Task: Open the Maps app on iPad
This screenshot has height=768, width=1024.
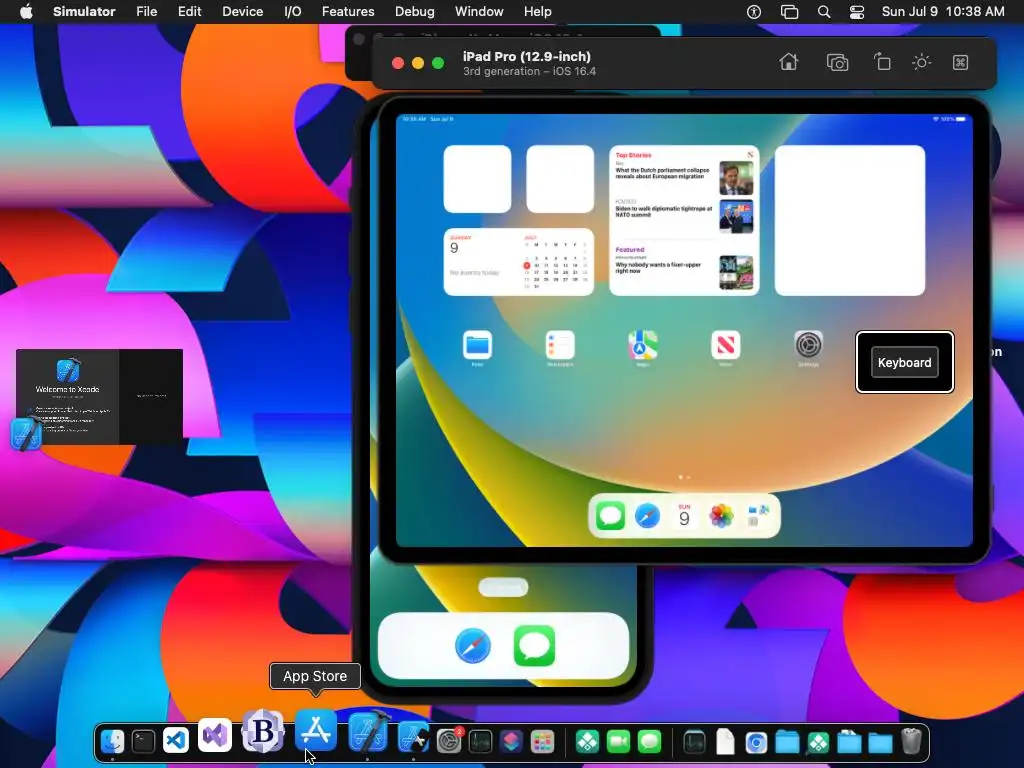Action: [x=643, y=345]
